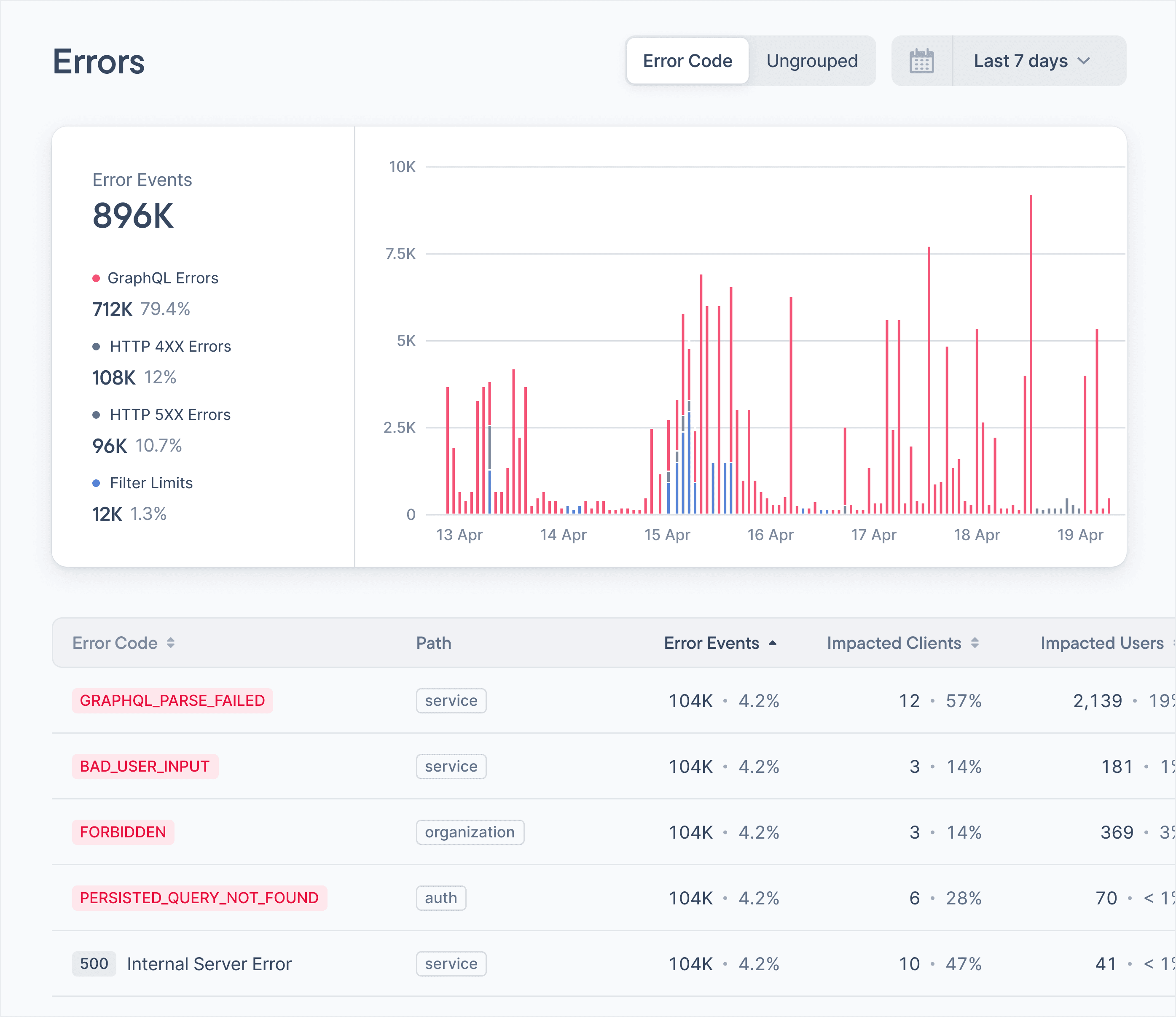Click the GraphQL Errors red legend dot

tap(96, 278)
